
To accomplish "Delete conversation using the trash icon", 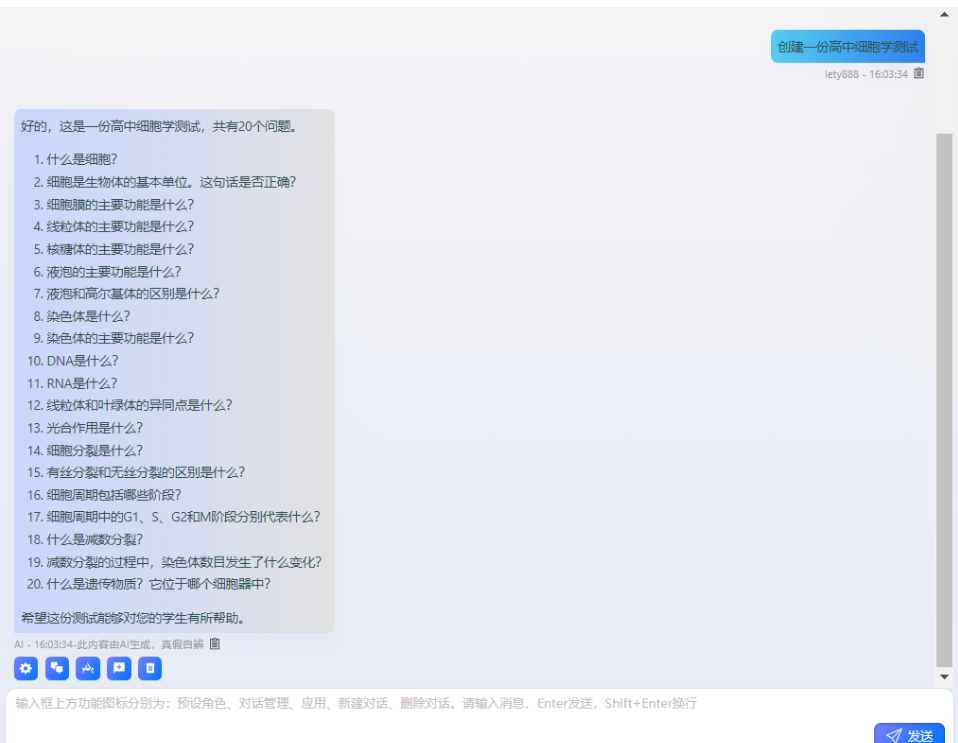I will click(150, 668).
